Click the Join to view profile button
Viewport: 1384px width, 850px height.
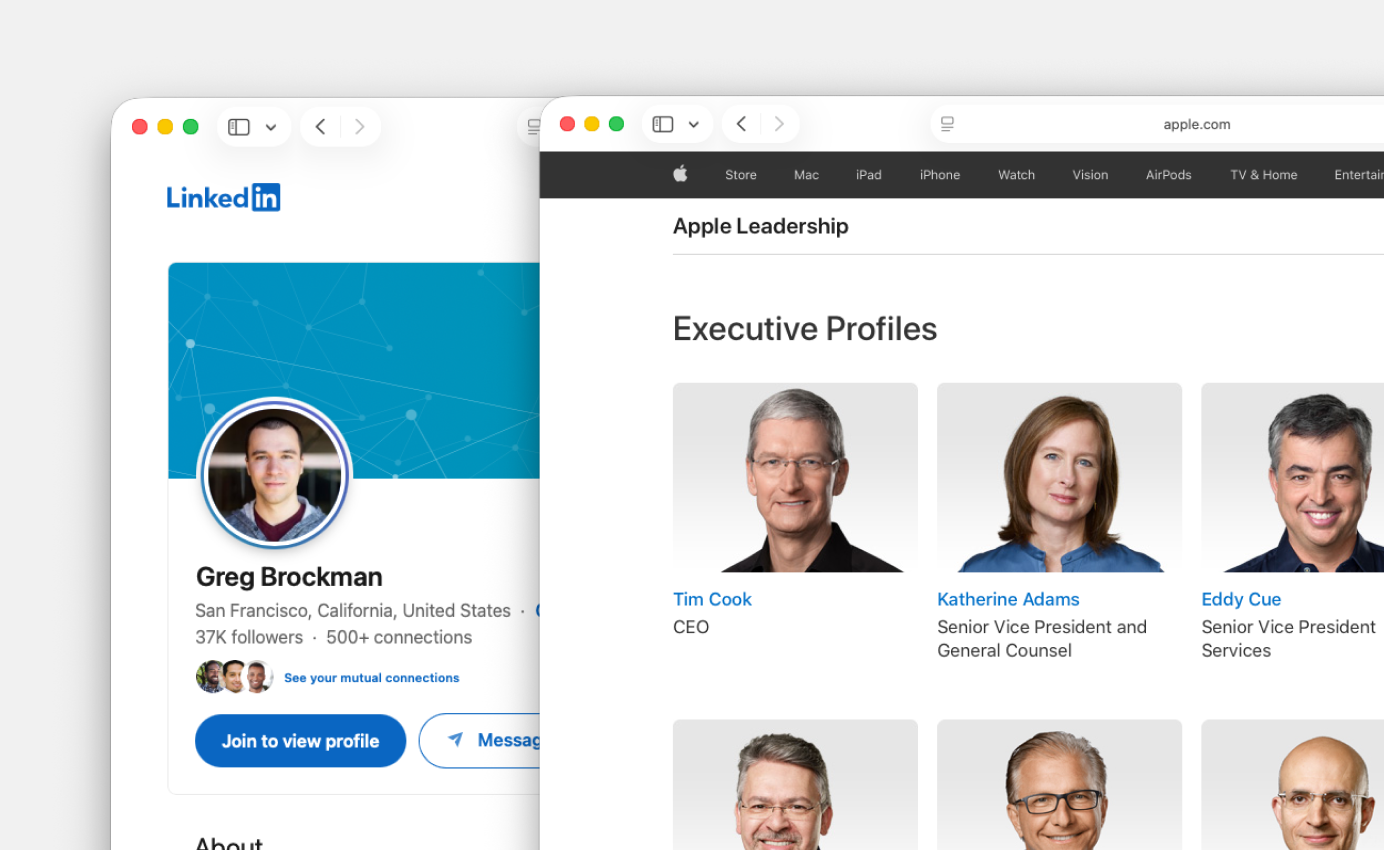point(300,741)
